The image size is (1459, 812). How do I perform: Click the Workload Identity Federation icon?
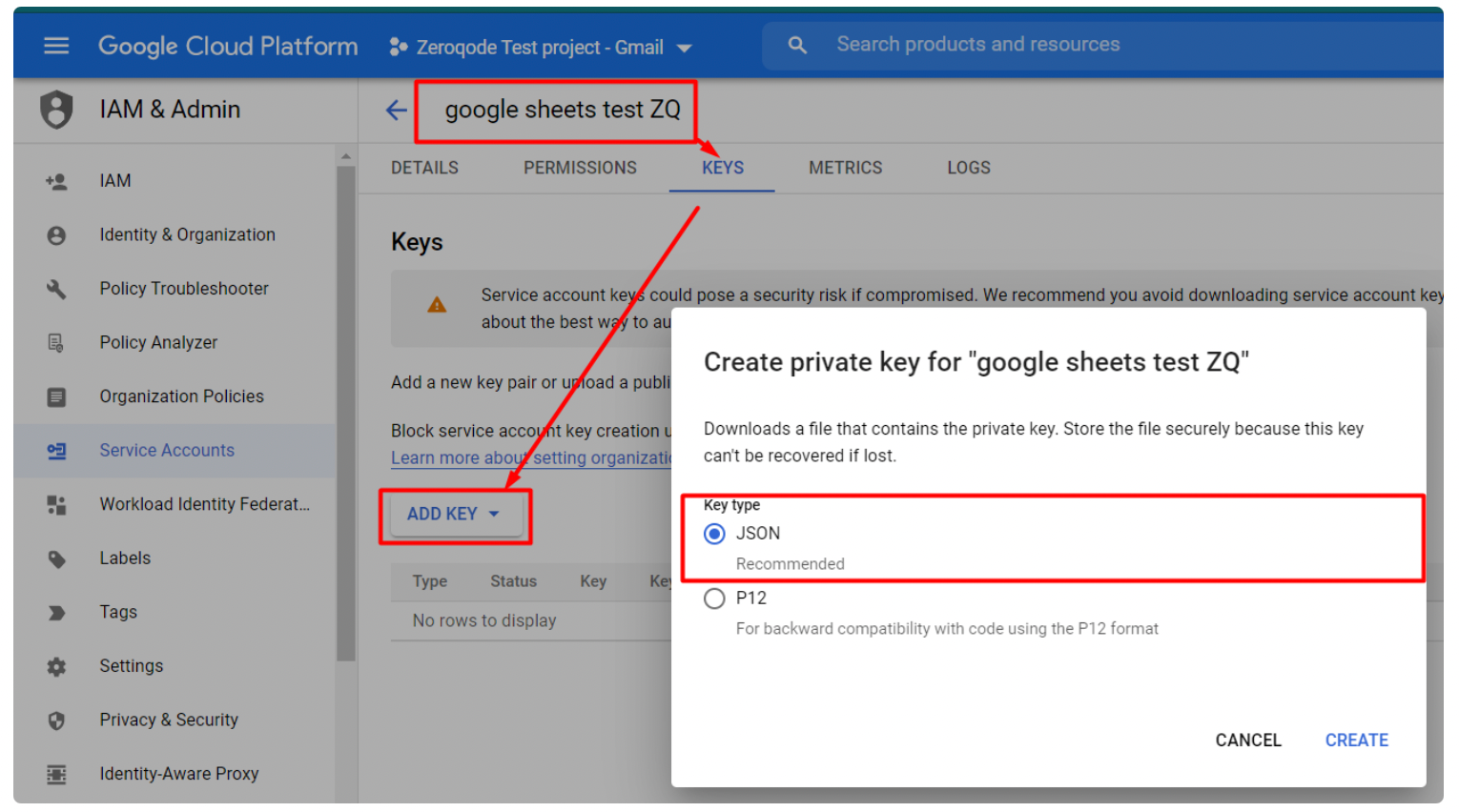pyautogui.click(x=56, y=505)
